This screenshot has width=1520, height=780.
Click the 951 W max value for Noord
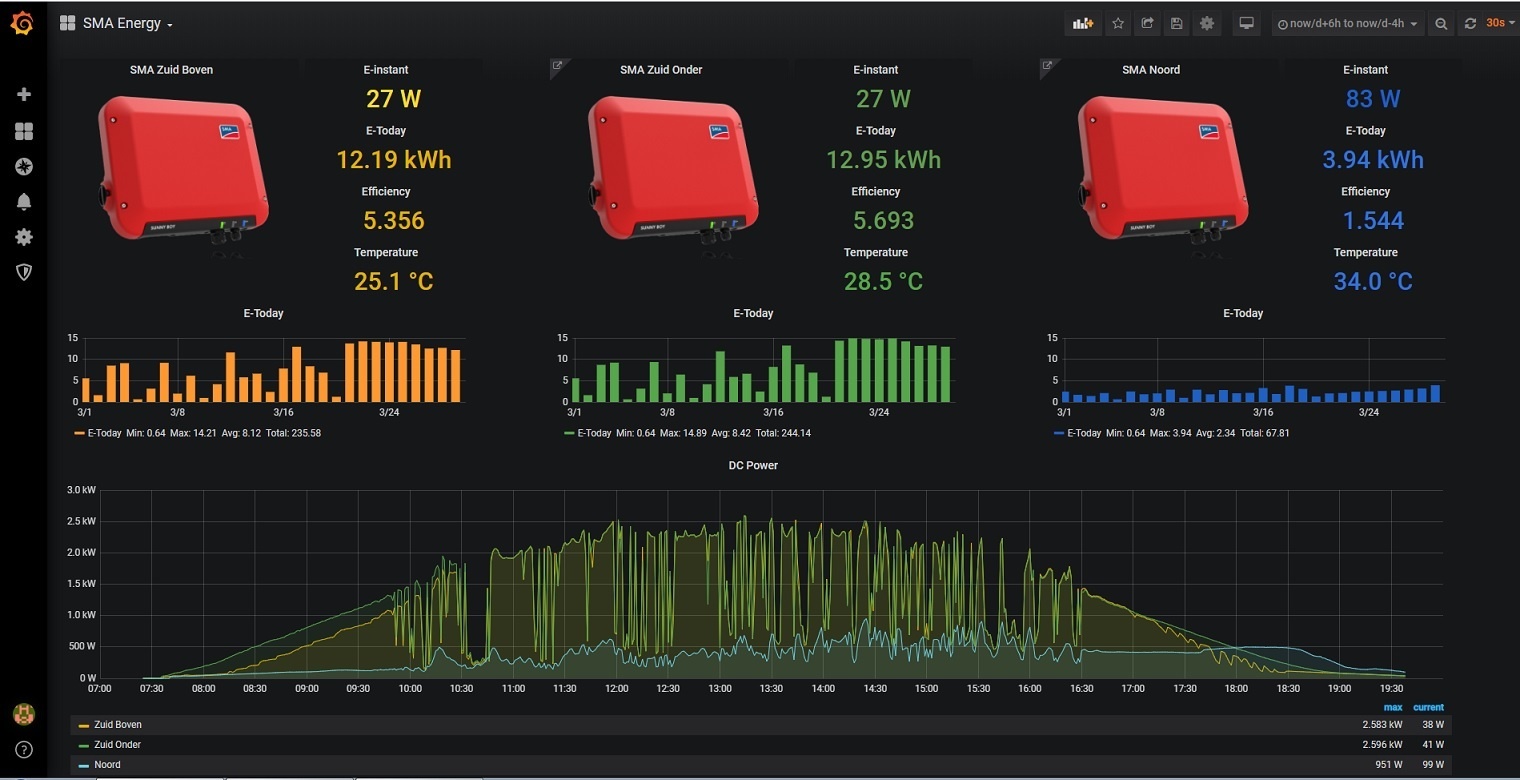(1389, 765)
